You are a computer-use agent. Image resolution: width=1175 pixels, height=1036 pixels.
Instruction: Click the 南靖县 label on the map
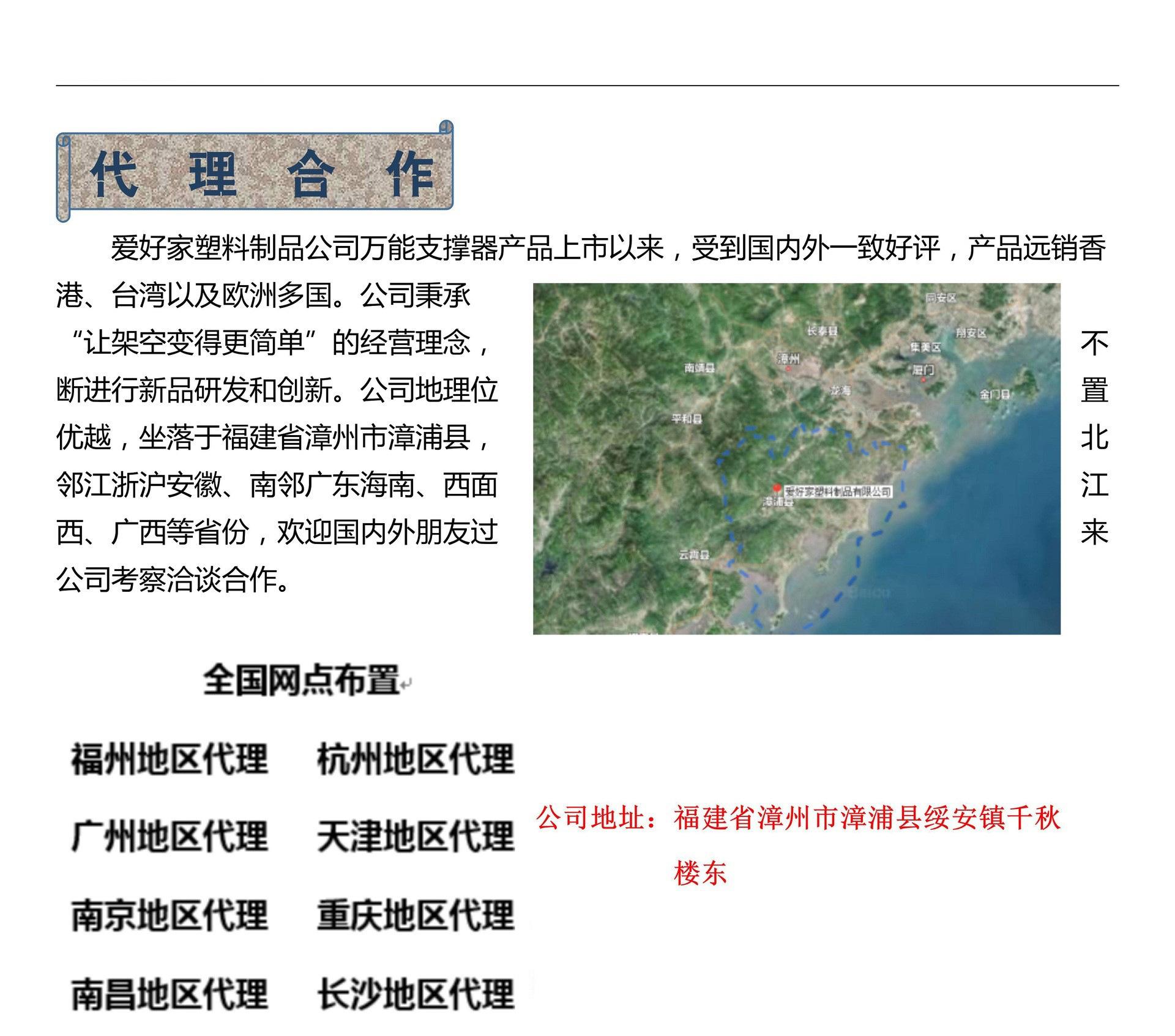point(699,368)
